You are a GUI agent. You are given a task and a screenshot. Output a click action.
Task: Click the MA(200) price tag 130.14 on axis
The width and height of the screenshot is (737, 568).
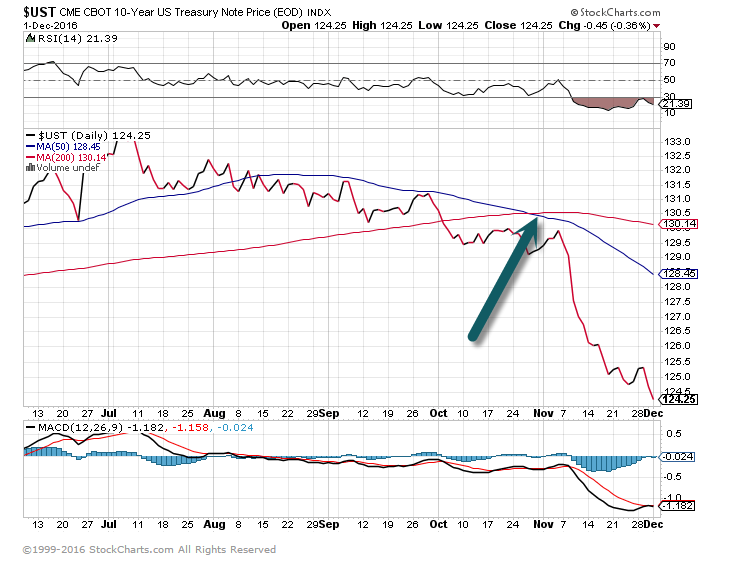[679, 224]
